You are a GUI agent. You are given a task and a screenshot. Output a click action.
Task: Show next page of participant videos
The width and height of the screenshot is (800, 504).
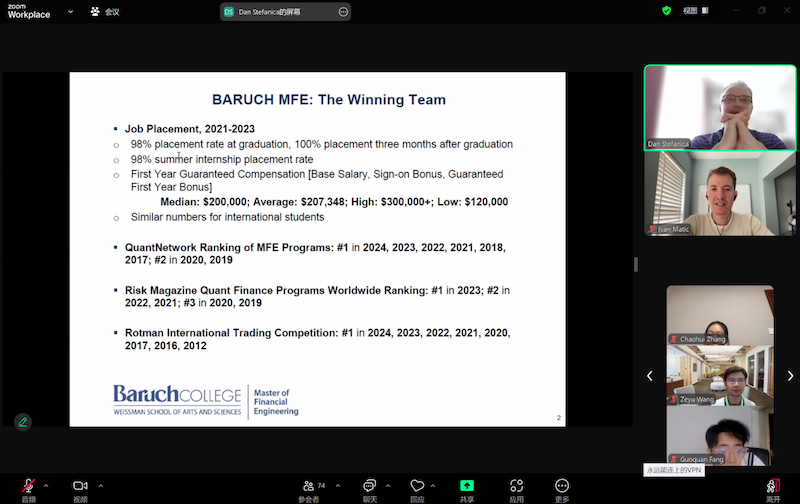pos(790,376)
